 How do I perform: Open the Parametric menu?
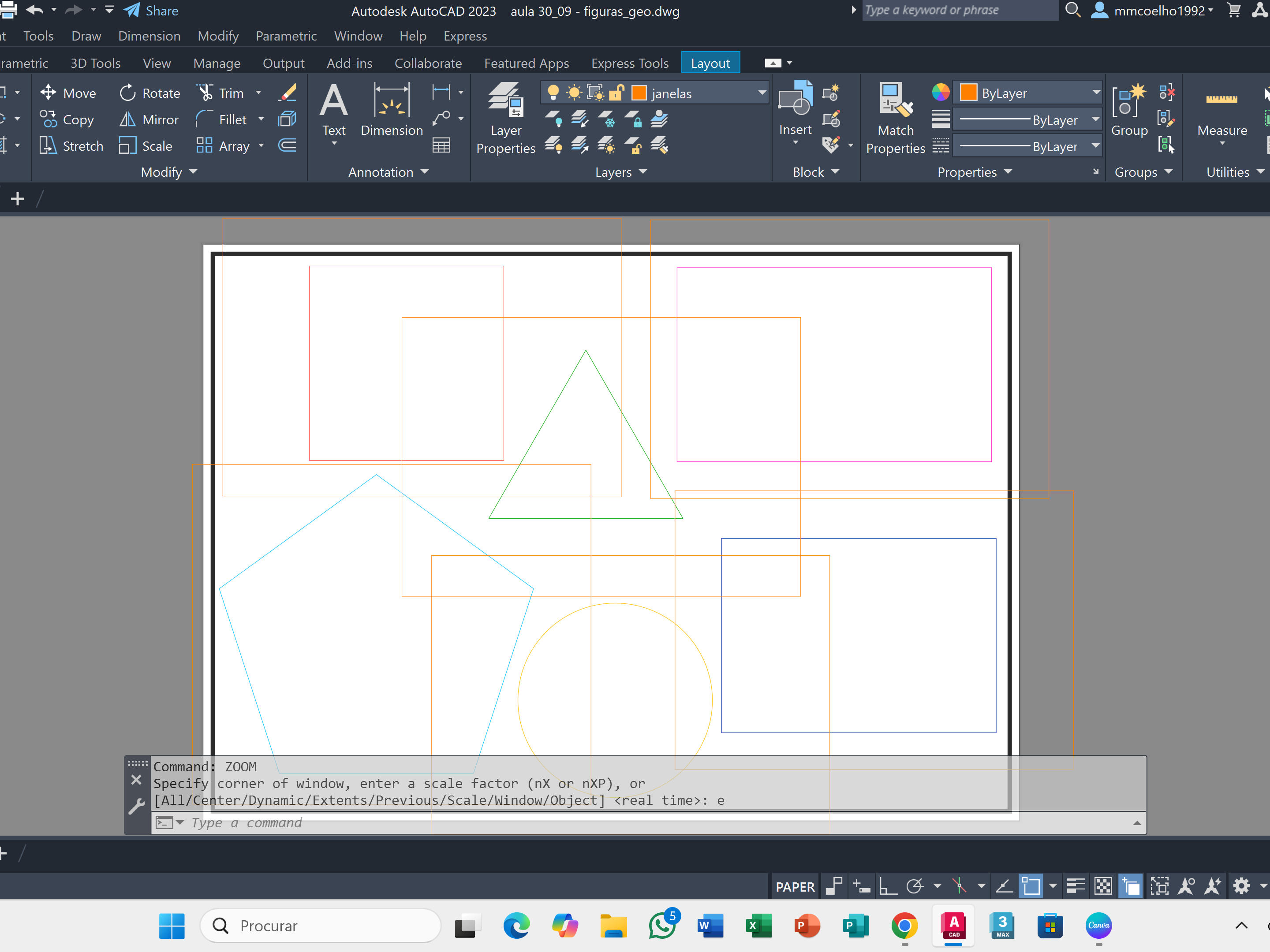click(x=286, y=36)
